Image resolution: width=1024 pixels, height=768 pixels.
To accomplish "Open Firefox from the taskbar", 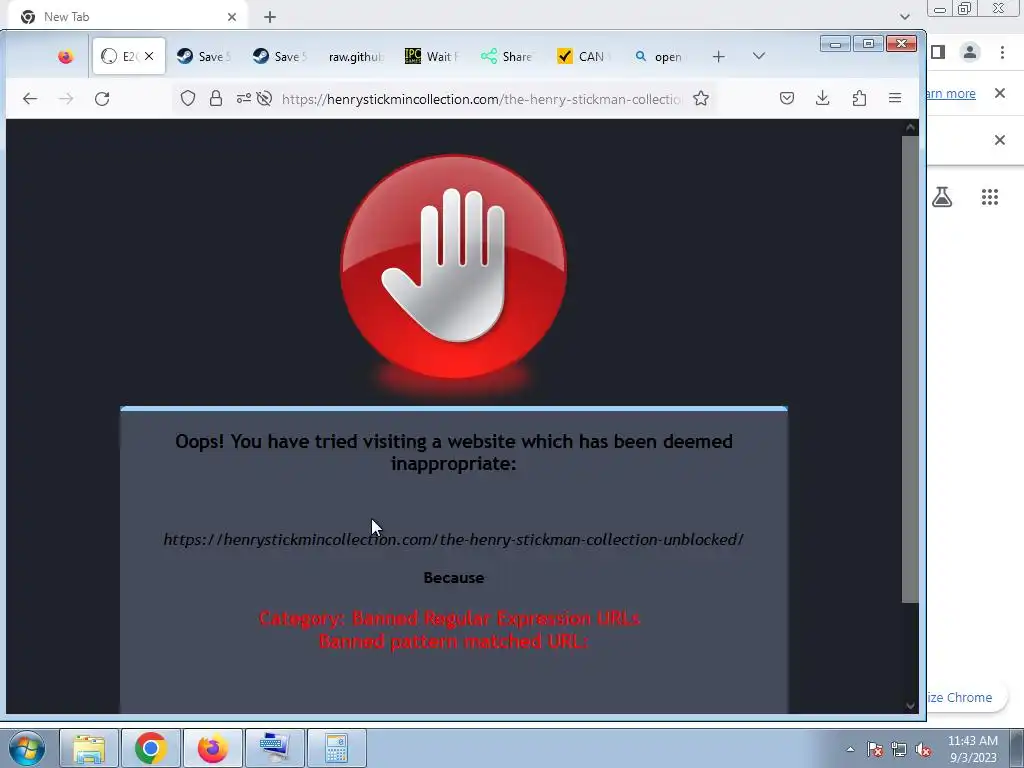I will pos(213,748).
